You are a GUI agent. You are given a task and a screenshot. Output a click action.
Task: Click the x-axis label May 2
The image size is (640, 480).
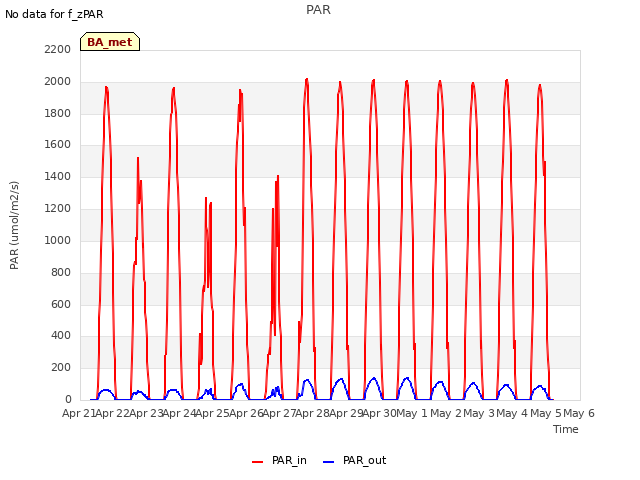(446, 413)
